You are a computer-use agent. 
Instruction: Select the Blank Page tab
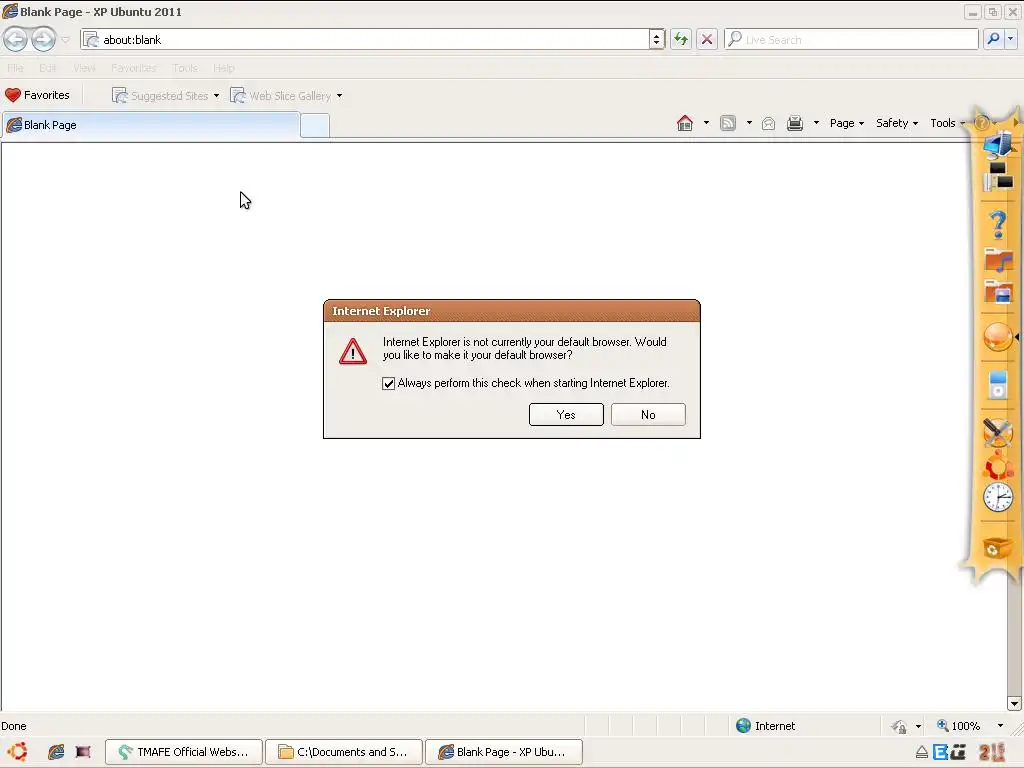point(151,125)
